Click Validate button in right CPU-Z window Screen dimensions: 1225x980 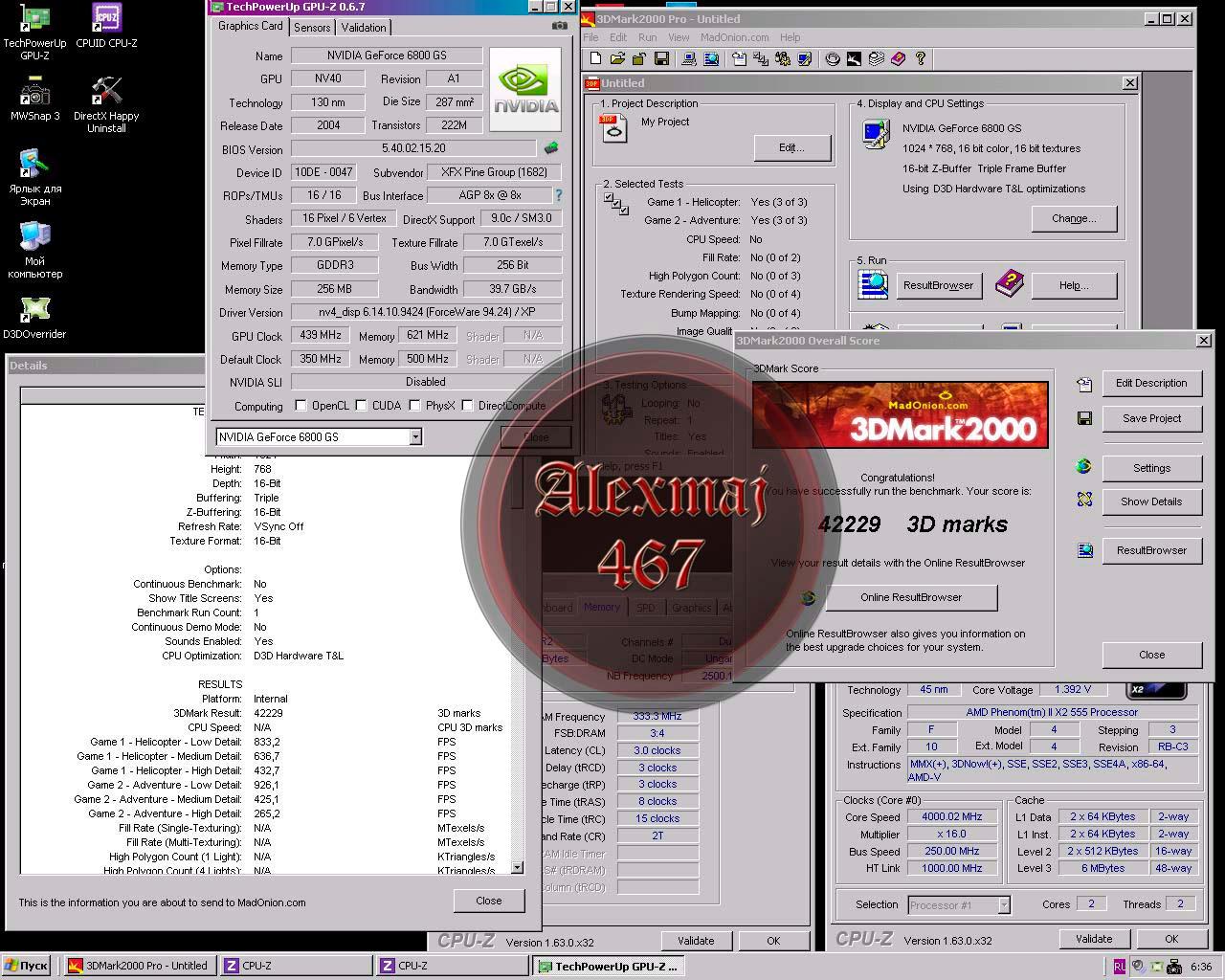1094,939
